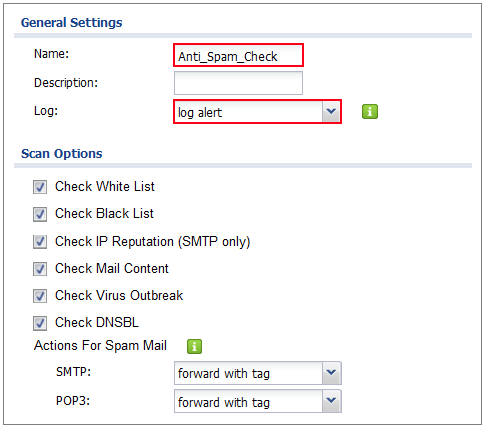Toggle the Check Virus Outbreak checkbox

(40, 296)
